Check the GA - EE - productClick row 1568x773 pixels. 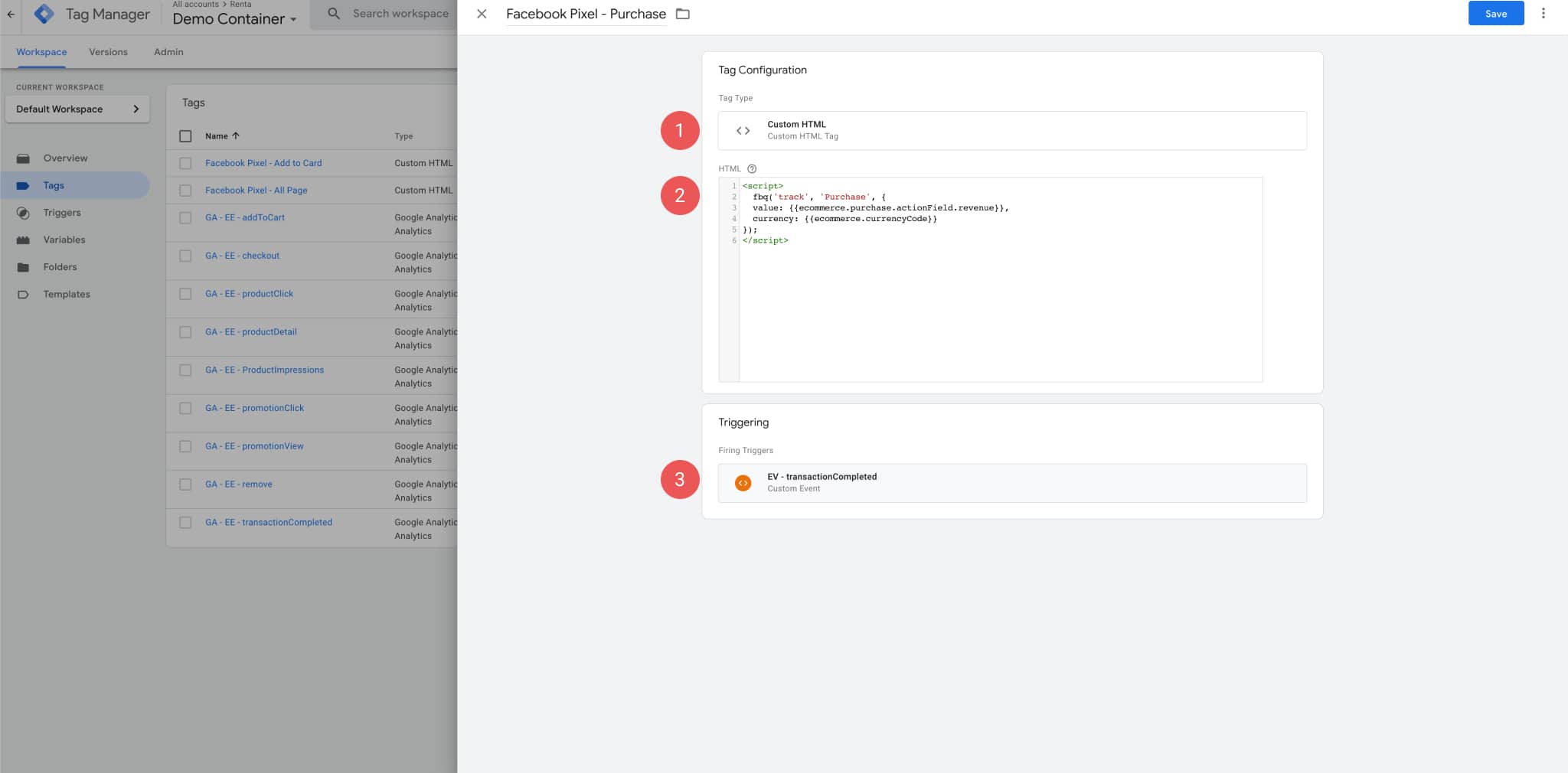tap(185, 294)
